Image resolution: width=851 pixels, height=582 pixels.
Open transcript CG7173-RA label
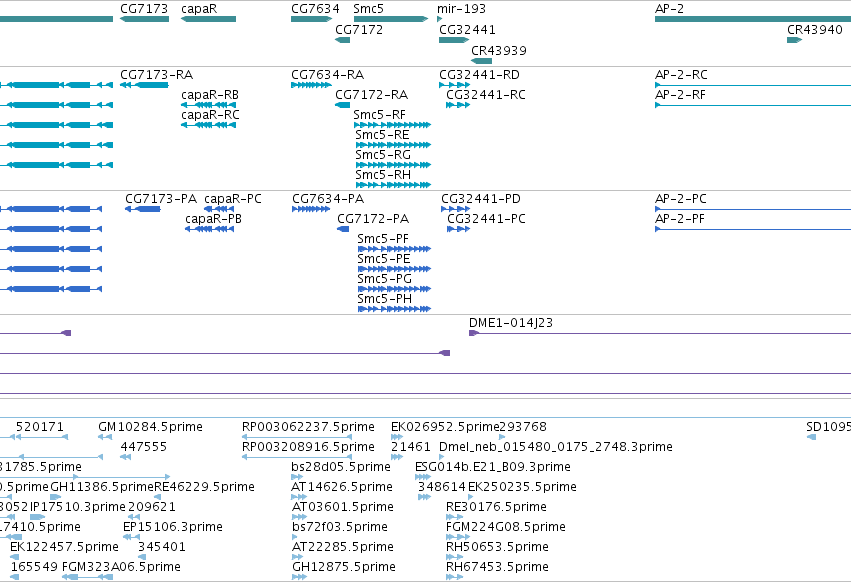coord(156,74)
